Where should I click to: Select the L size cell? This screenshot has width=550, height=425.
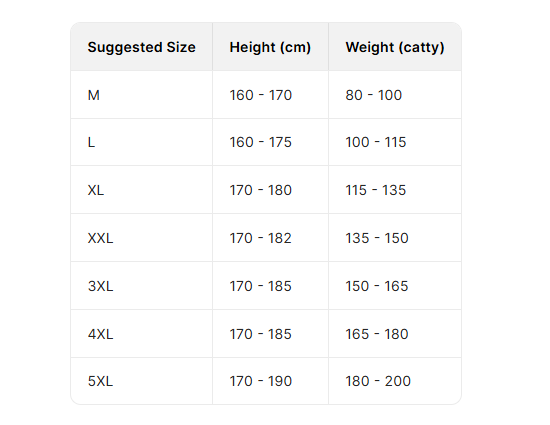141,142
